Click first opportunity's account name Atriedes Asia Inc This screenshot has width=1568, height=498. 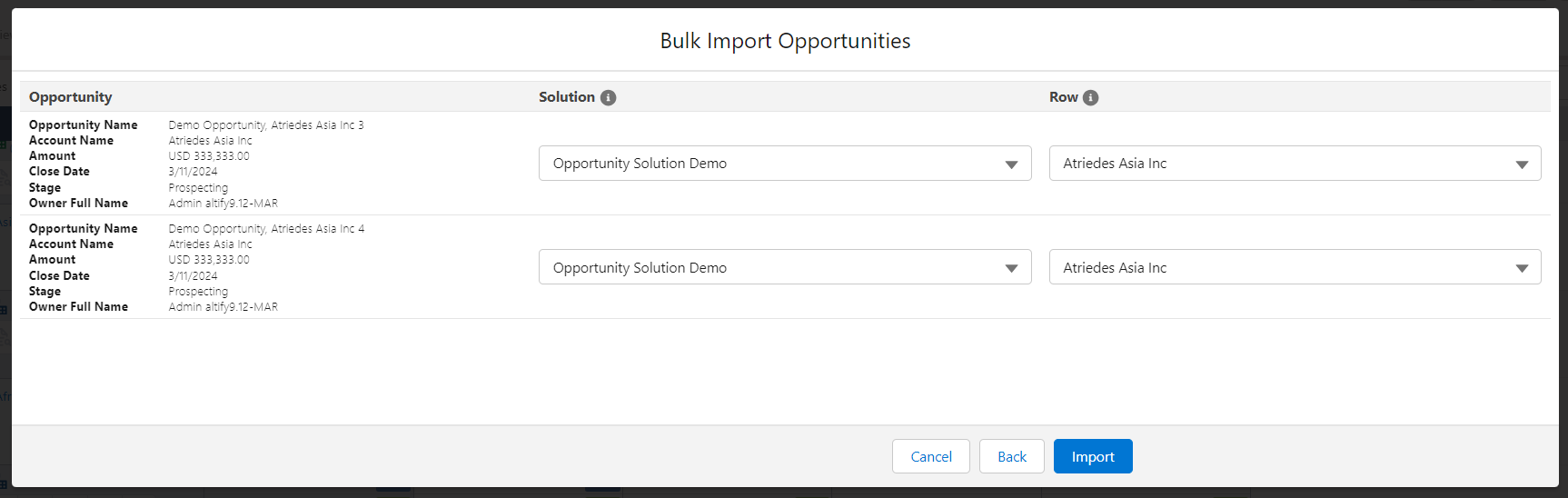(x=210, y=141)
